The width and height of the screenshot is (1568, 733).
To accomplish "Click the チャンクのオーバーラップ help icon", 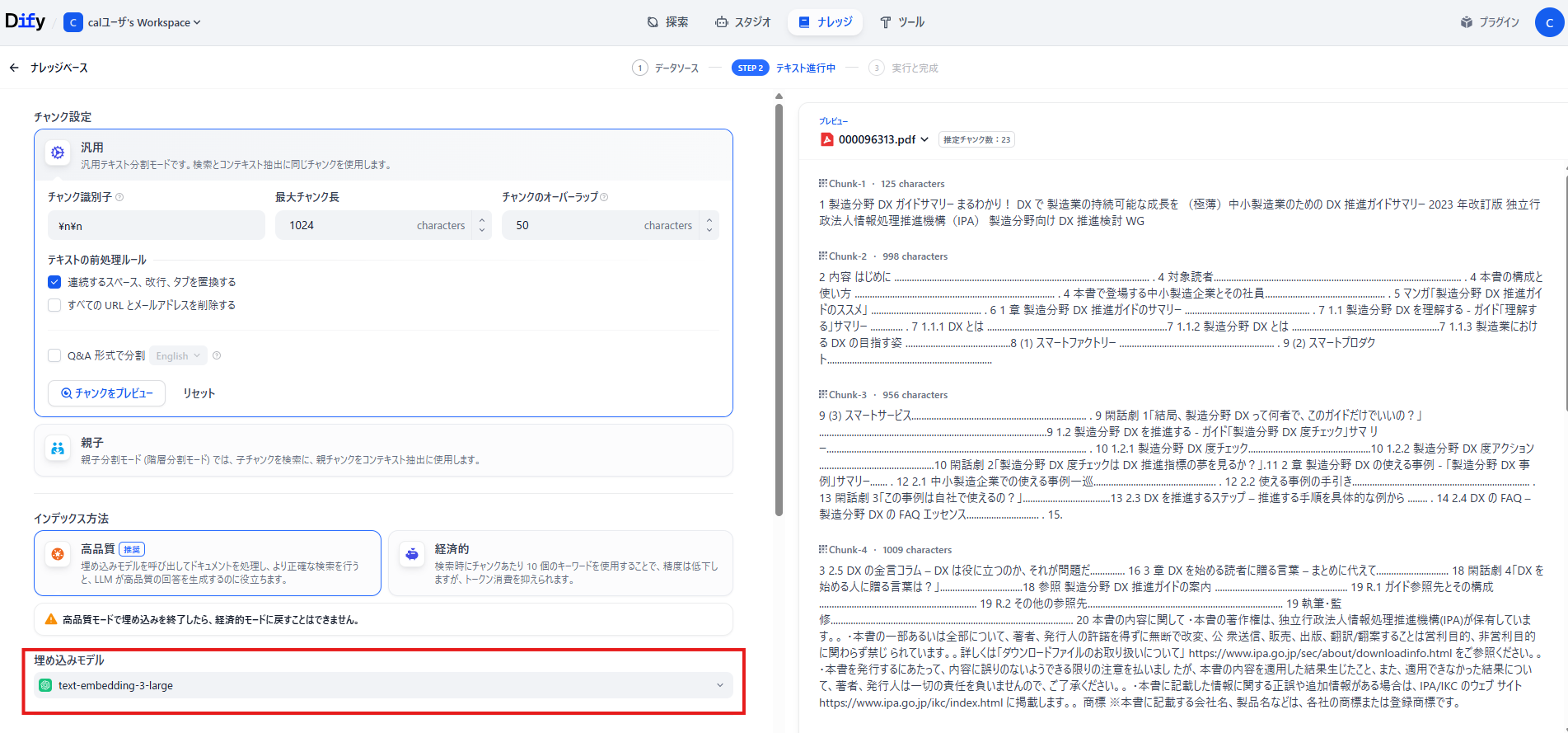I will 604,197.
